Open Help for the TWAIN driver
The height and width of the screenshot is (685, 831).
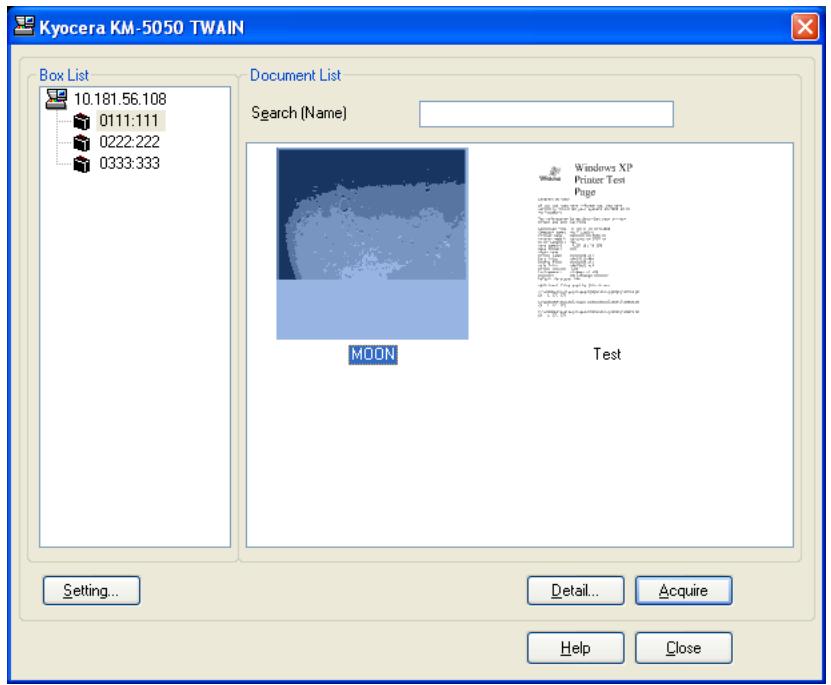[x=576, y=647]
